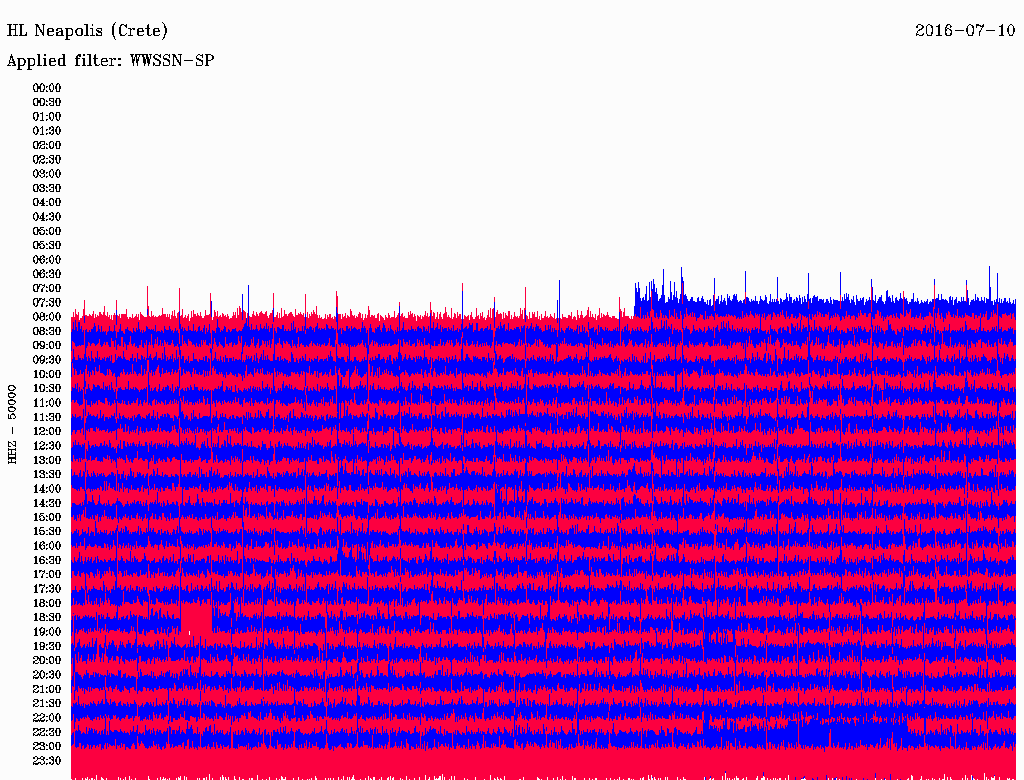
Task: Pick the 07:30 time label
Action: point(47,303)
